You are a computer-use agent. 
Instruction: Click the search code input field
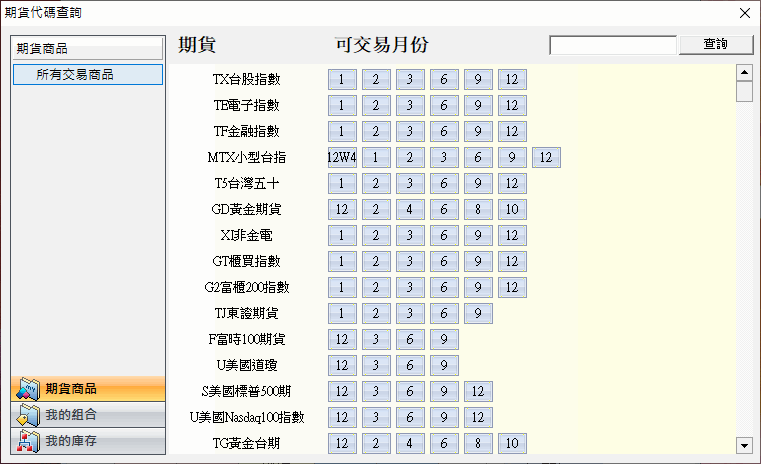click(x=613, y=45)
